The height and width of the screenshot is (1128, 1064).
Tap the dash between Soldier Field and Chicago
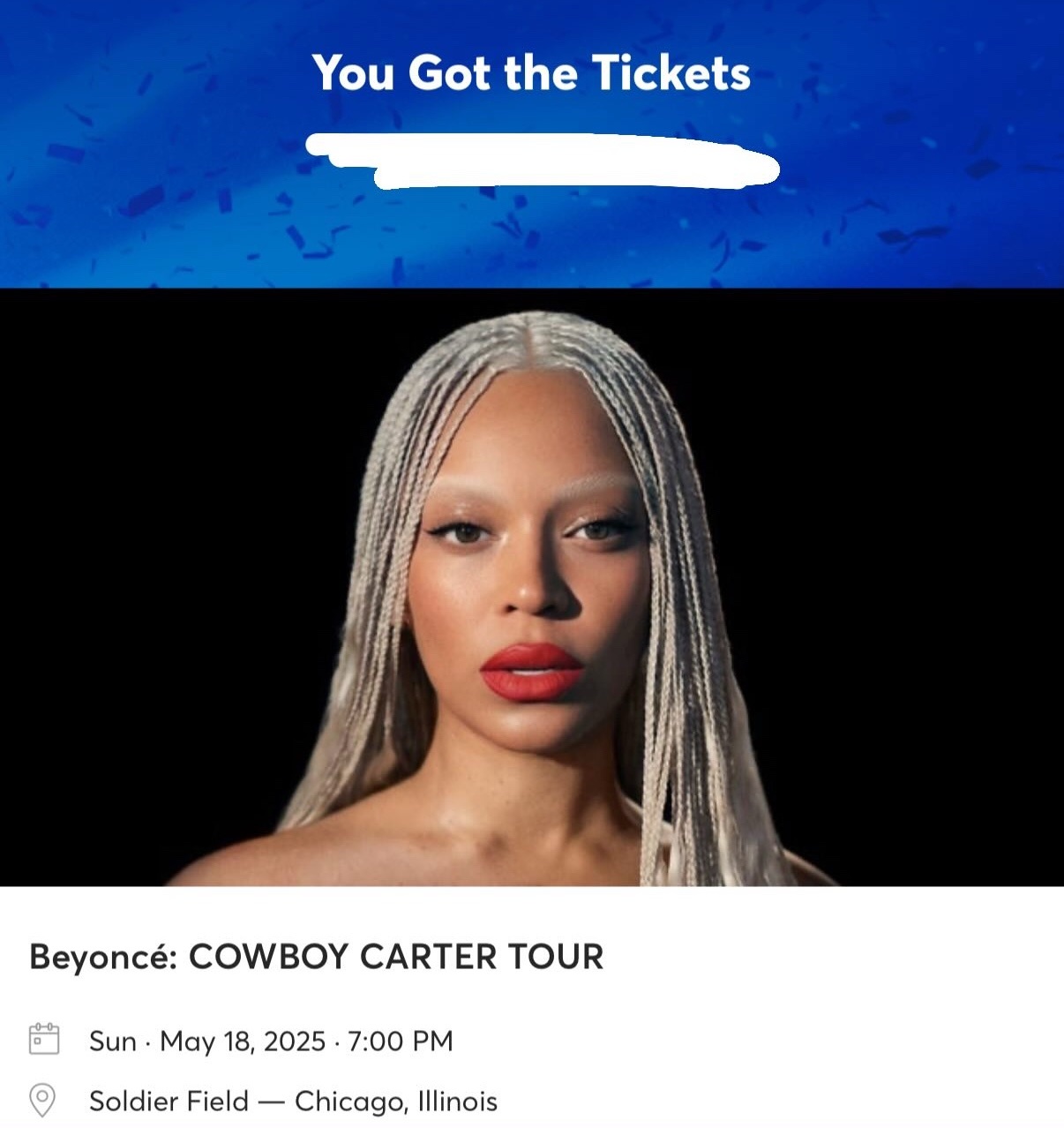click(x=272, y=1102)
